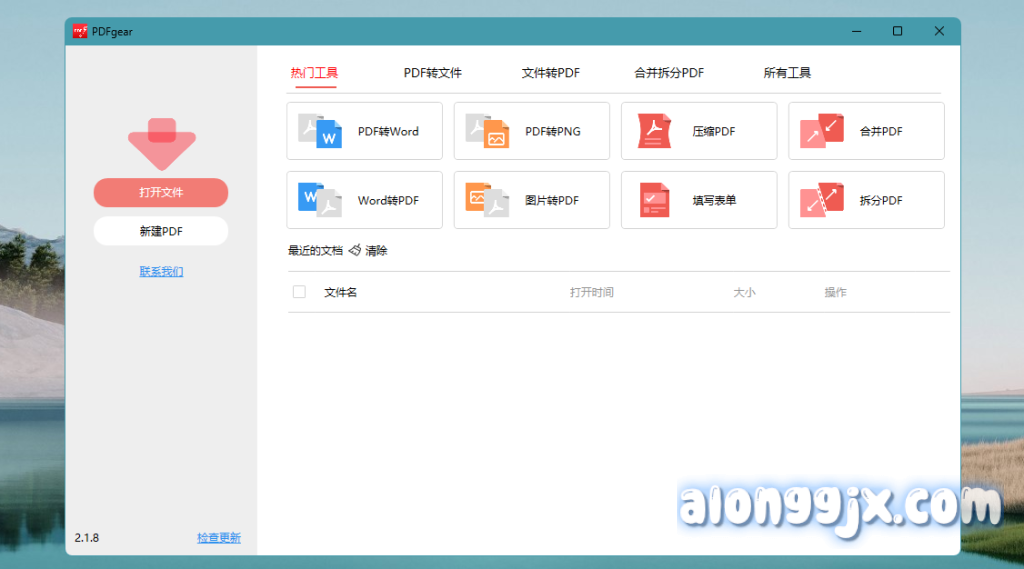Switch to the 热门工具 tab
The width and height of the screenshot is (1024, 569).
[314, 73]
